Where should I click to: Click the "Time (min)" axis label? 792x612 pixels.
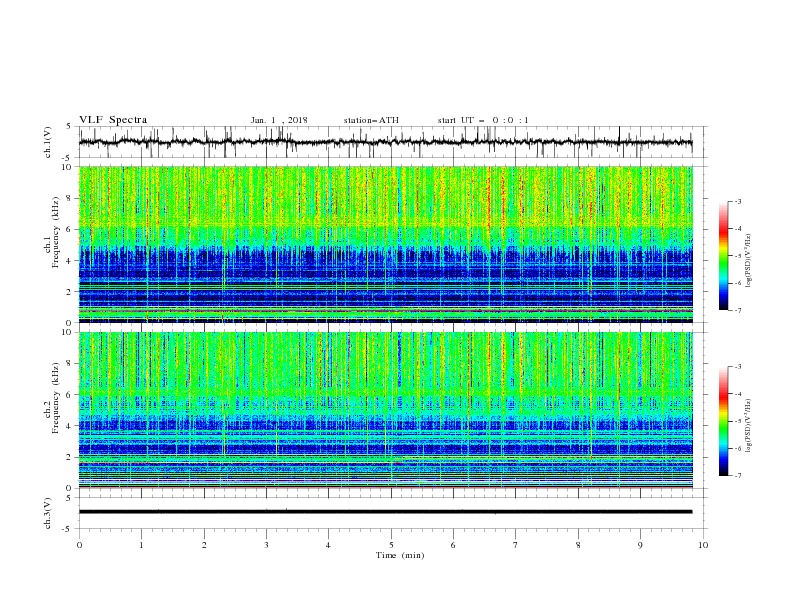tap(400, 555)
